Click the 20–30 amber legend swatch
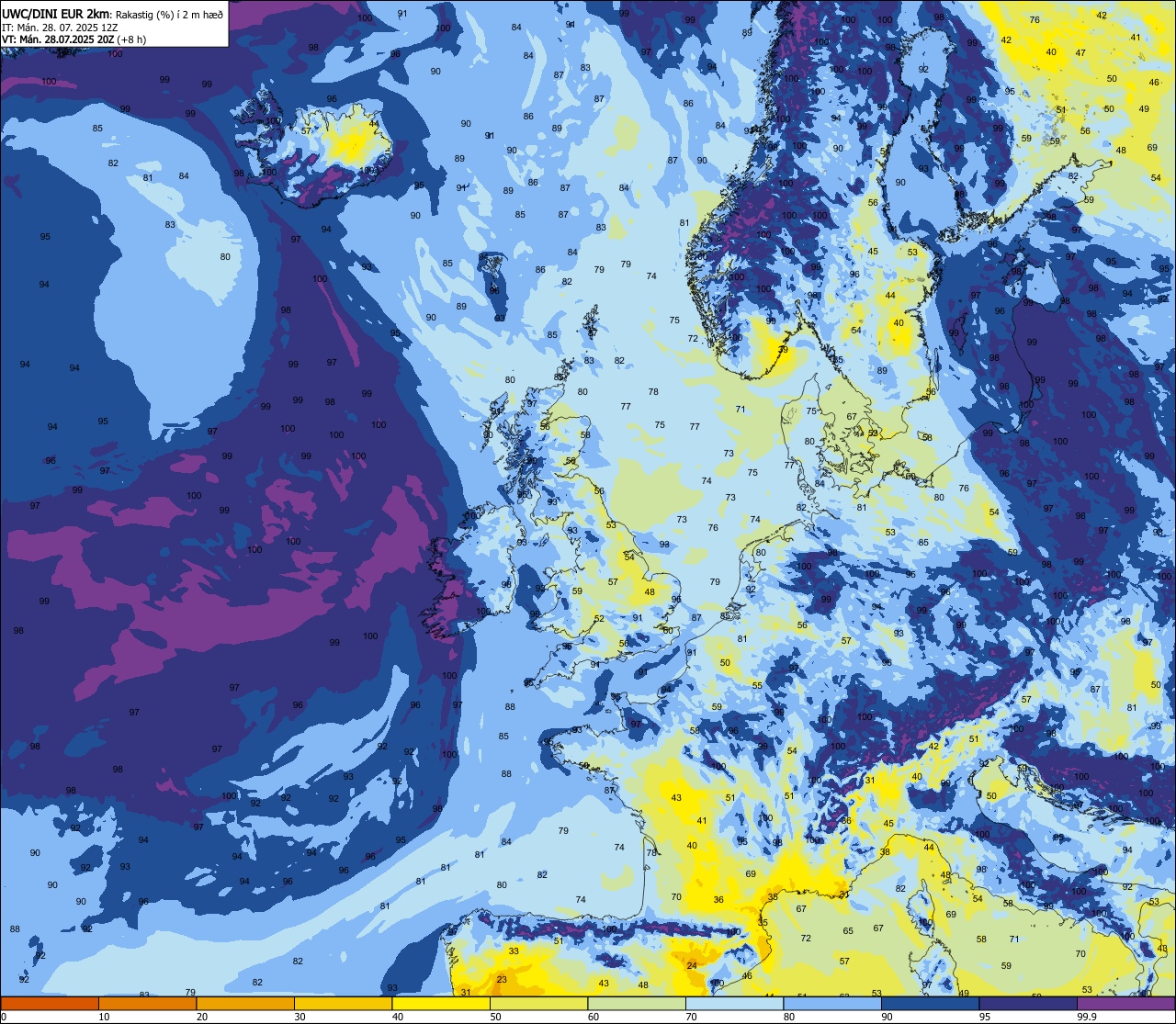1176x1024 pixels. [x=245, y=1003]
